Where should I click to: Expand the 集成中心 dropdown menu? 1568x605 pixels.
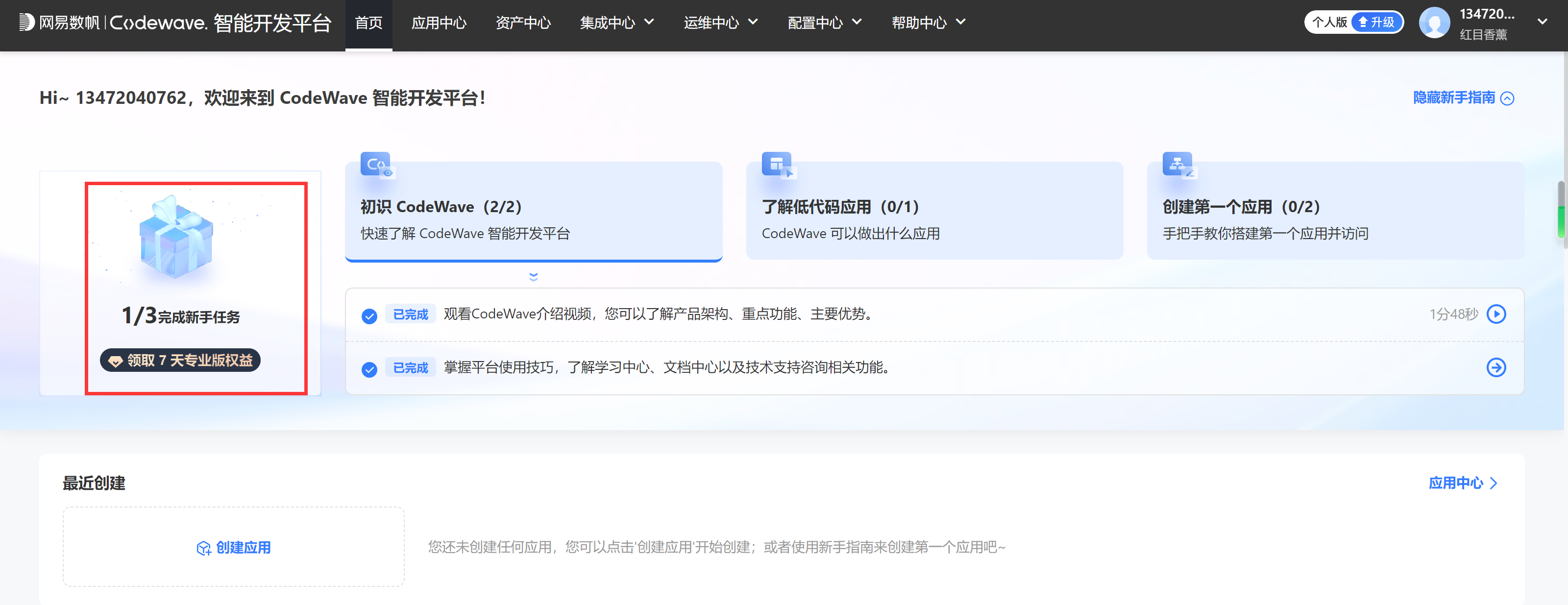coord(616,23)
